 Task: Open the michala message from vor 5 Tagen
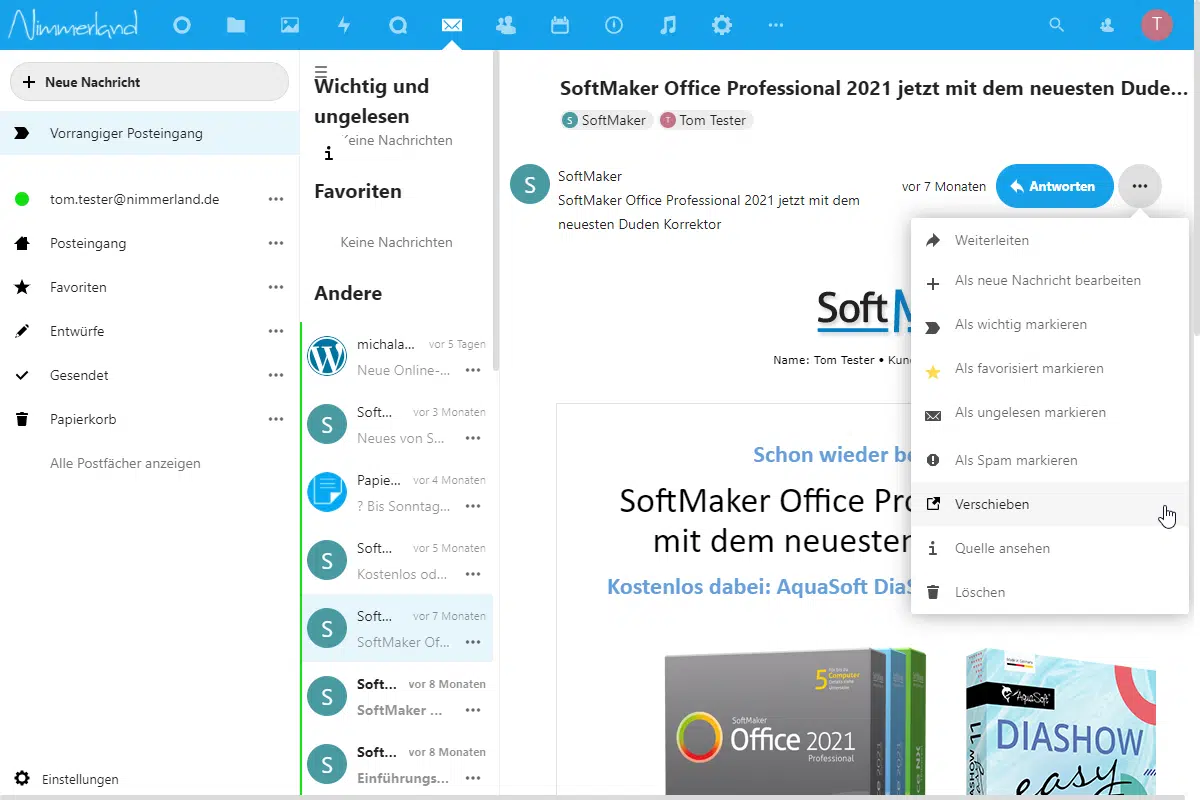coord(397,356)
